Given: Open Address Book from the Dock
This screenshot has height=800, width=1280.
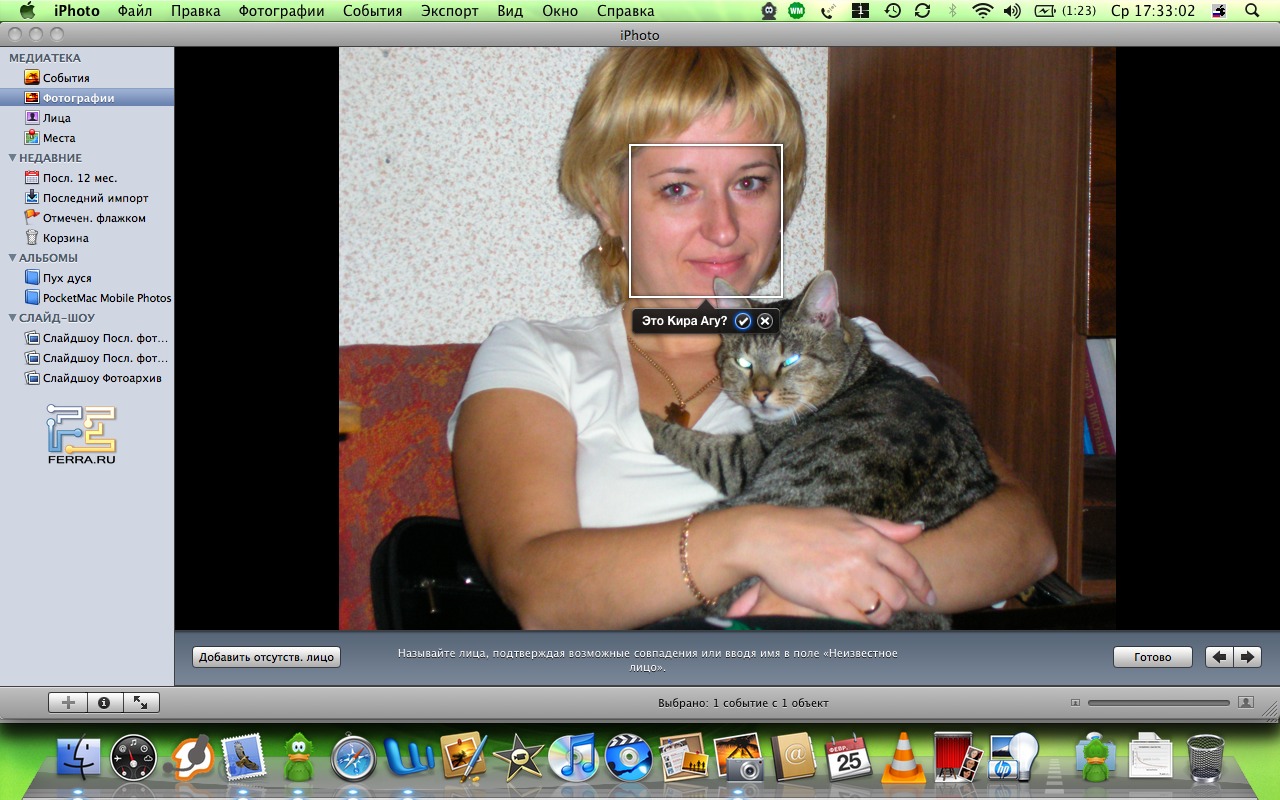Looking at the screenshot, I should [x=794, y=757].
